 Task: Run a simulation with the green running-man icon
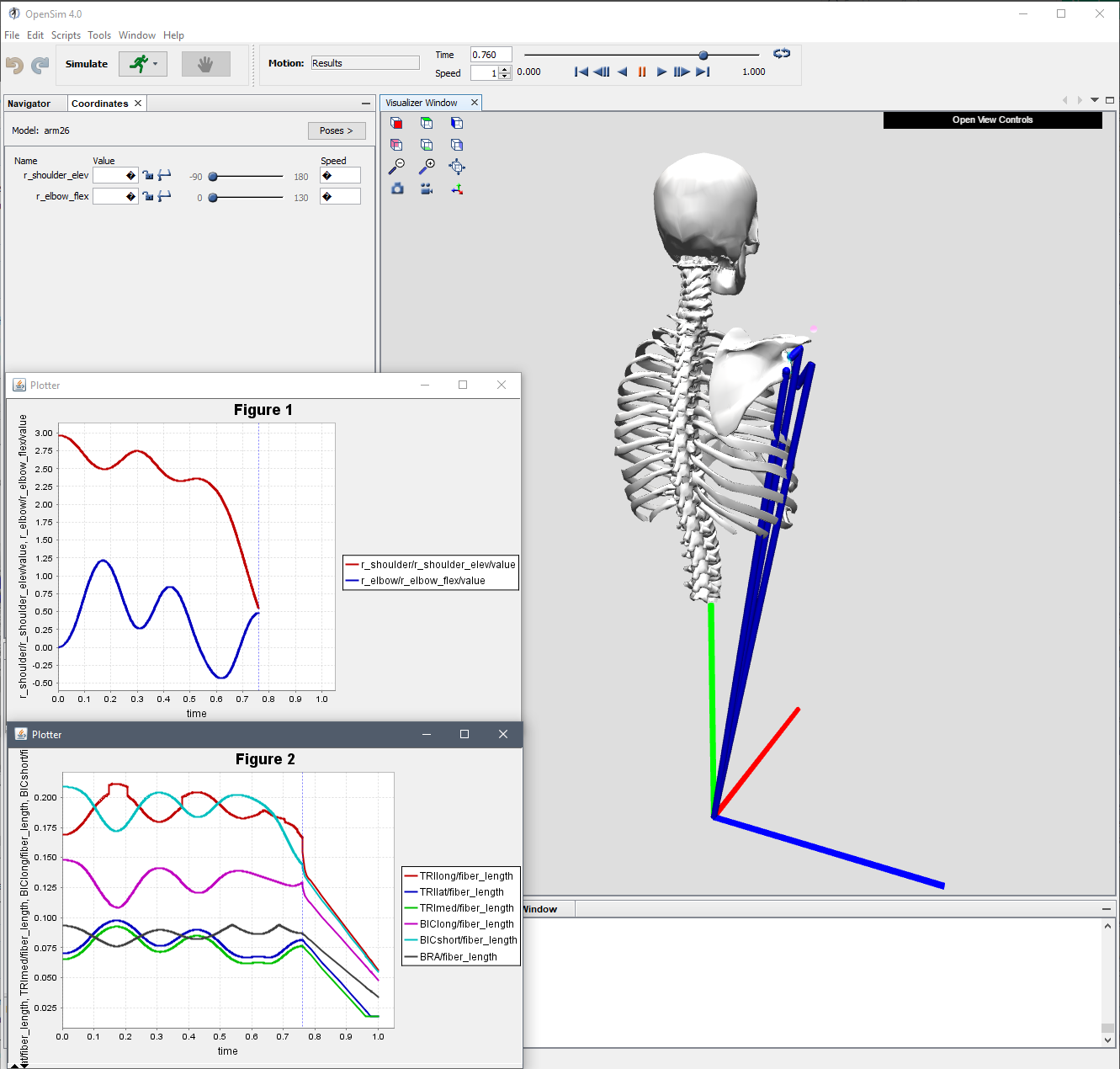click(x=137, y=63)
